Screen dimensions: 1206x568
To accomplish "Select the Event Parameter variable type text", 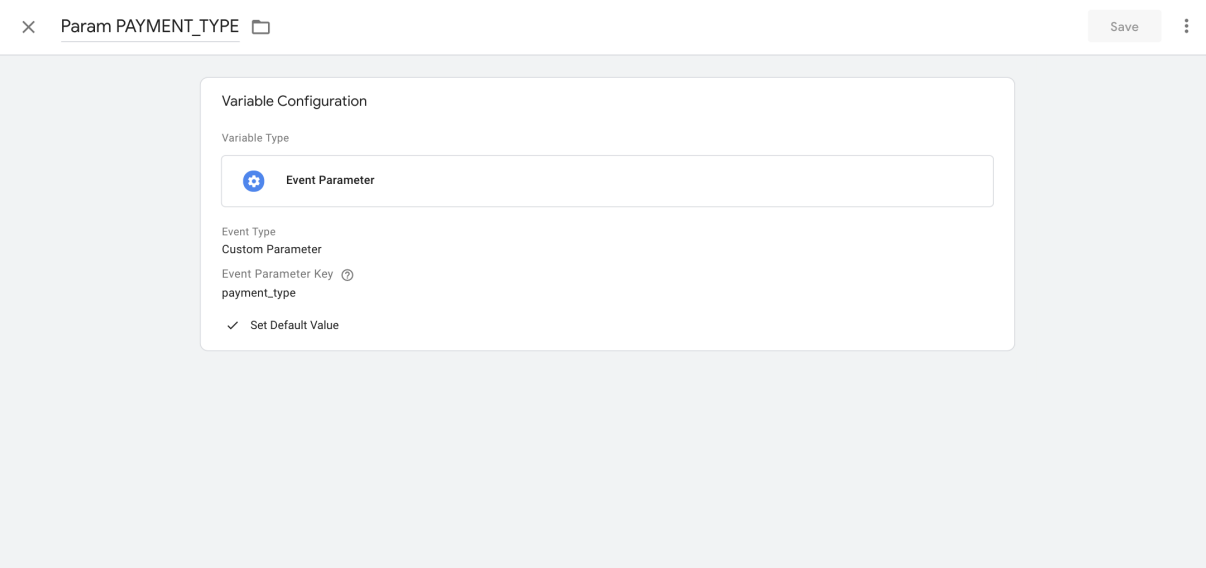I will (330, 181).
